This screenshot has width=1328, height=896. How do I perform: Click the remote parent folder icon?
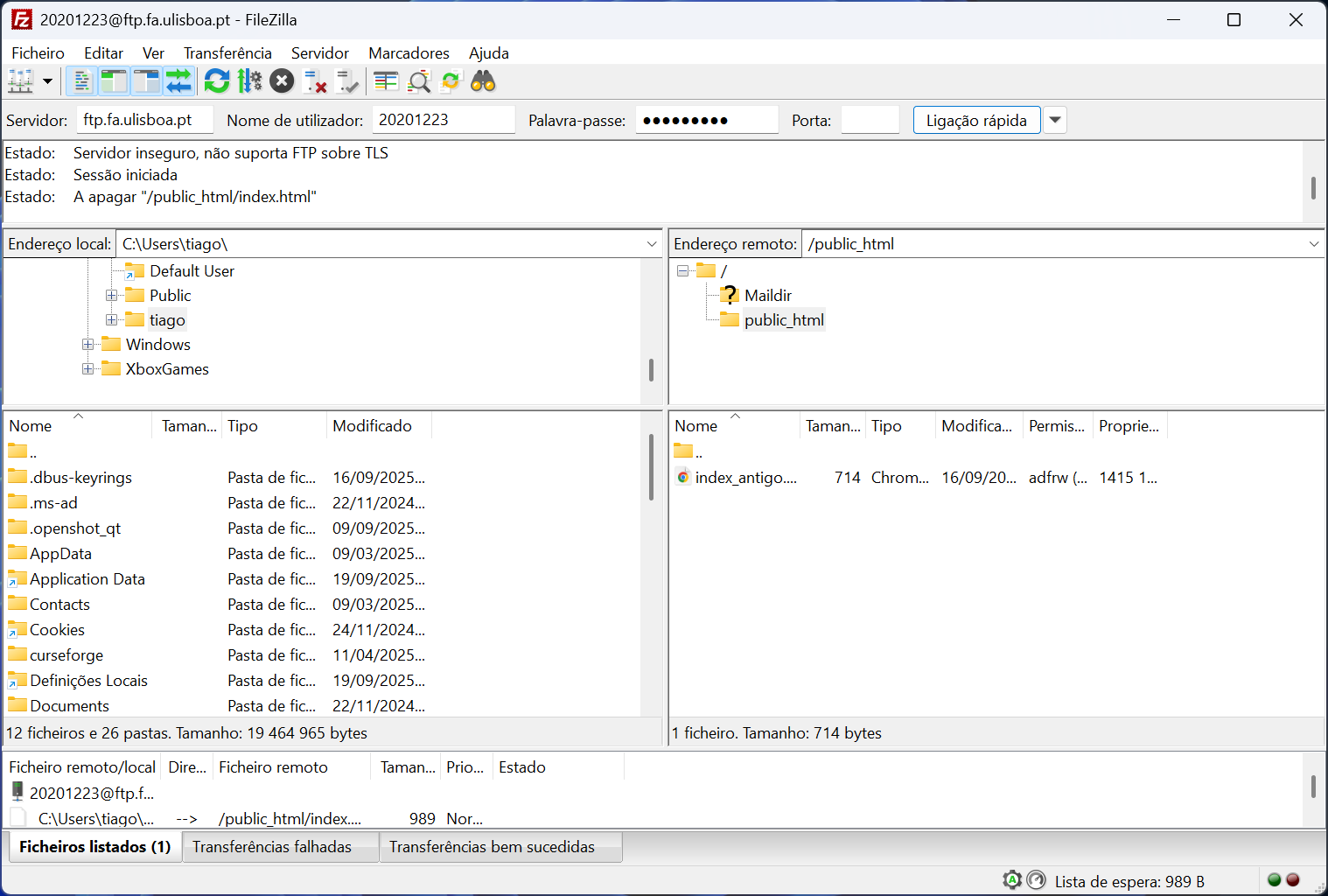click(x=683, y=451)
